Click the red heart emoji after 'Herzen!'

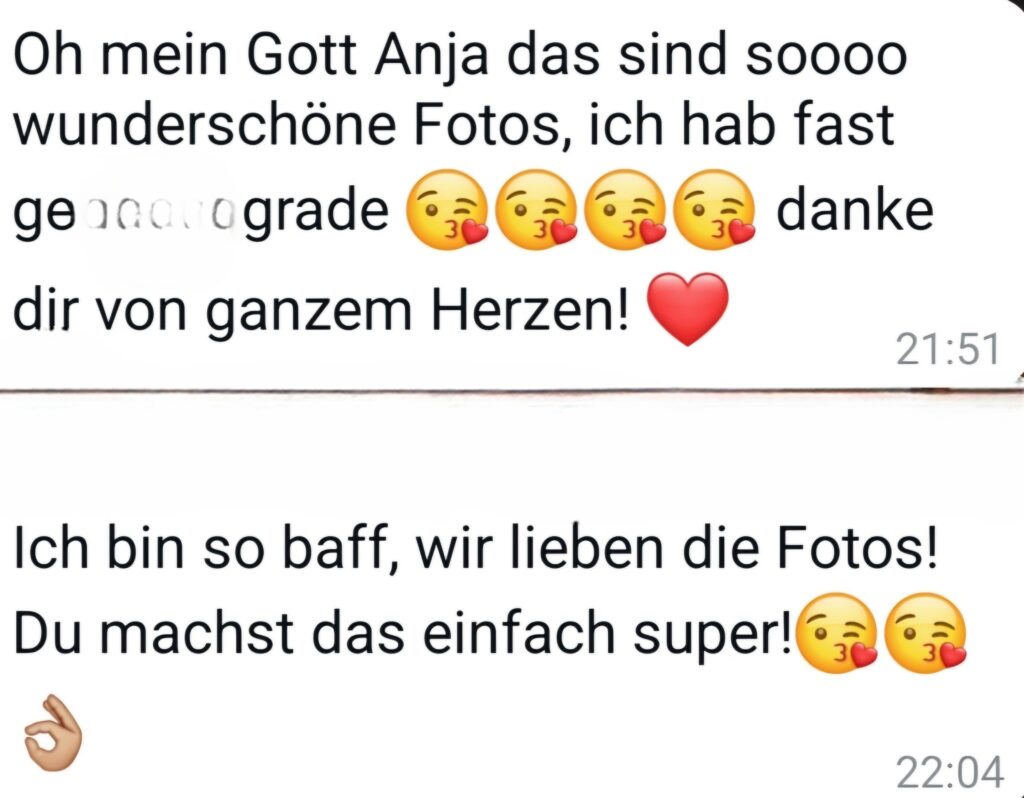click(x=686, y=309)
